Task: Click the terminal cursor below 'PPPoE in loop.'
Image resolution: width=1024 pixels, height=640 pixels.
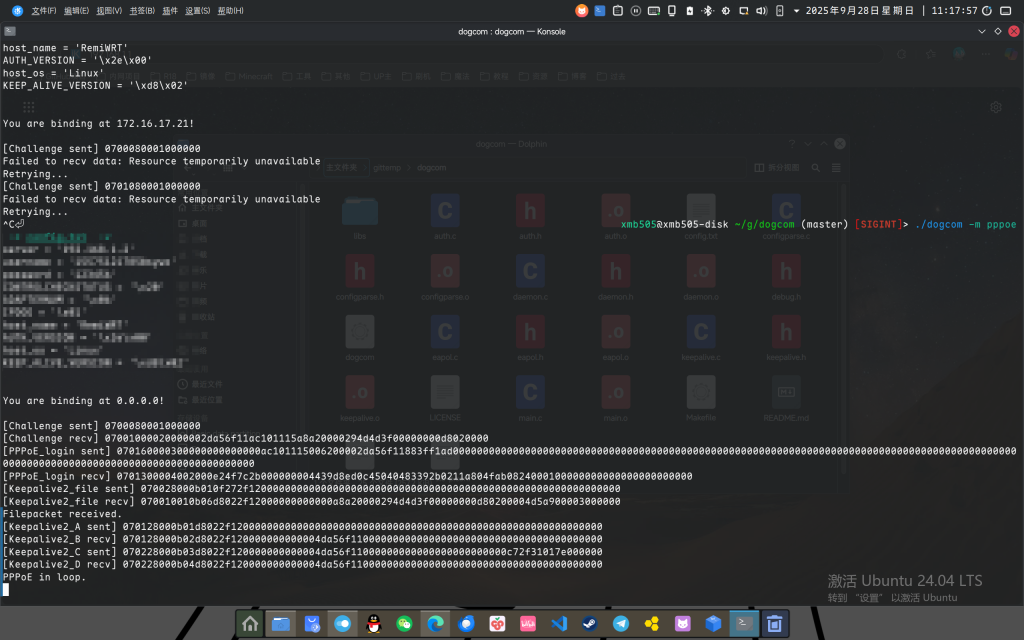Action: pos(6,590)
